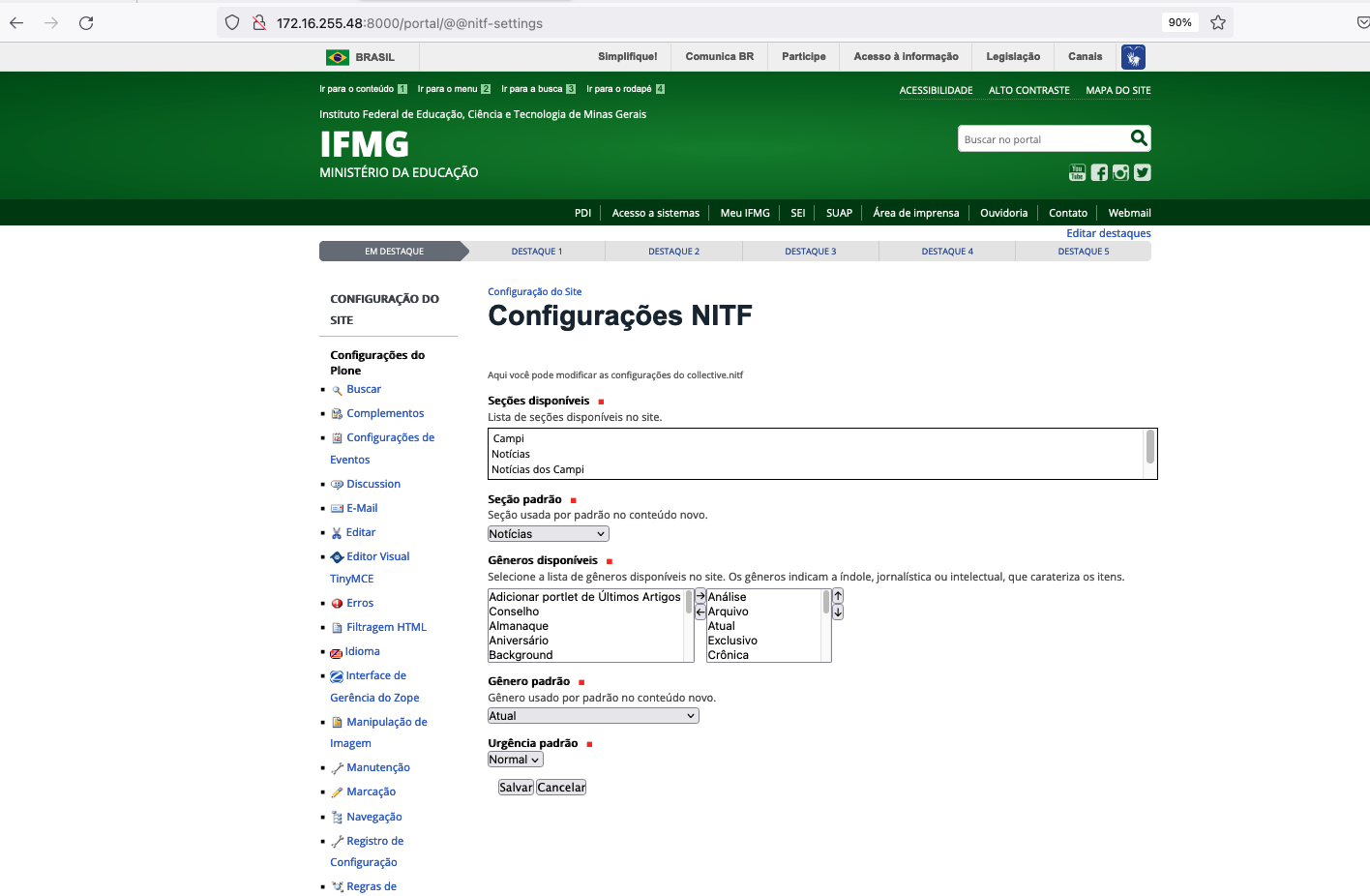Viewport: 1370px width, 896px height.
Task: Click the Editar scissors icon
Action: tap(338, 532)
